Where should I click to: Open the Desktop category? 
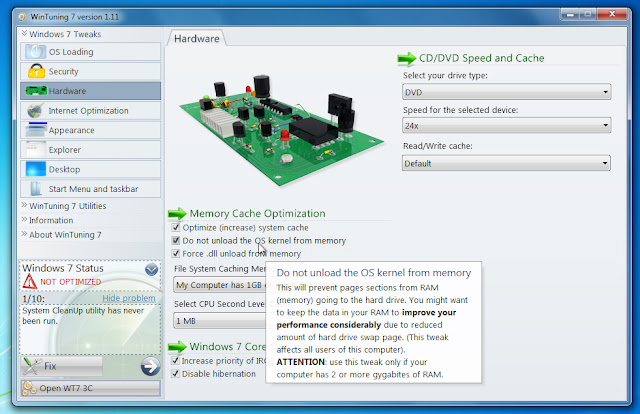[x=90, y=169]
